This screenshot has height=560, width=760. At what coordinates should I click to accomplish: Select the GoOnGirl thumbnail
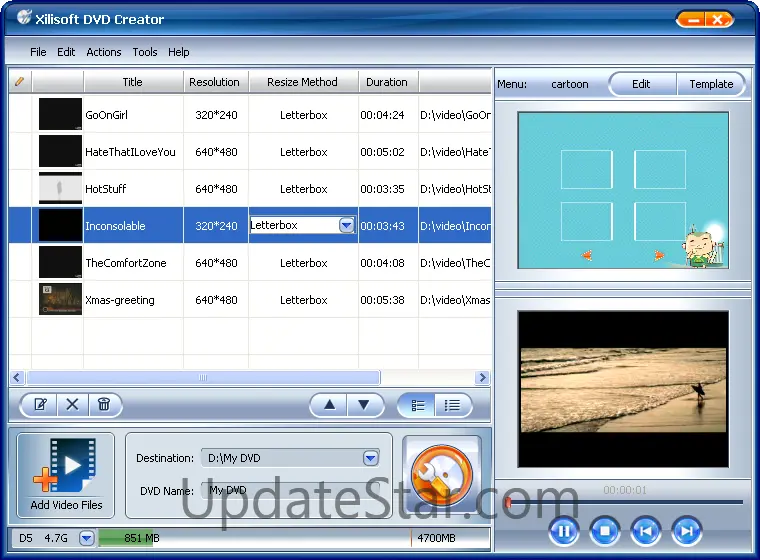(60, 114)
